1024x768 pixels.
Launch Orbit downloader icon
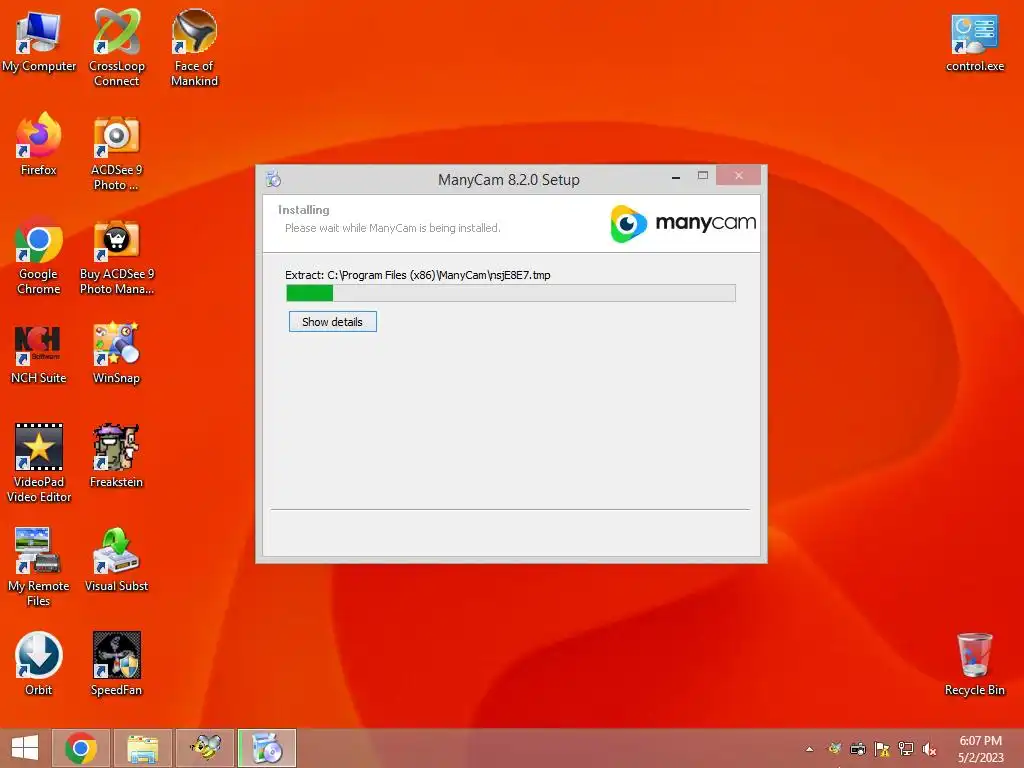coord(39,664)
